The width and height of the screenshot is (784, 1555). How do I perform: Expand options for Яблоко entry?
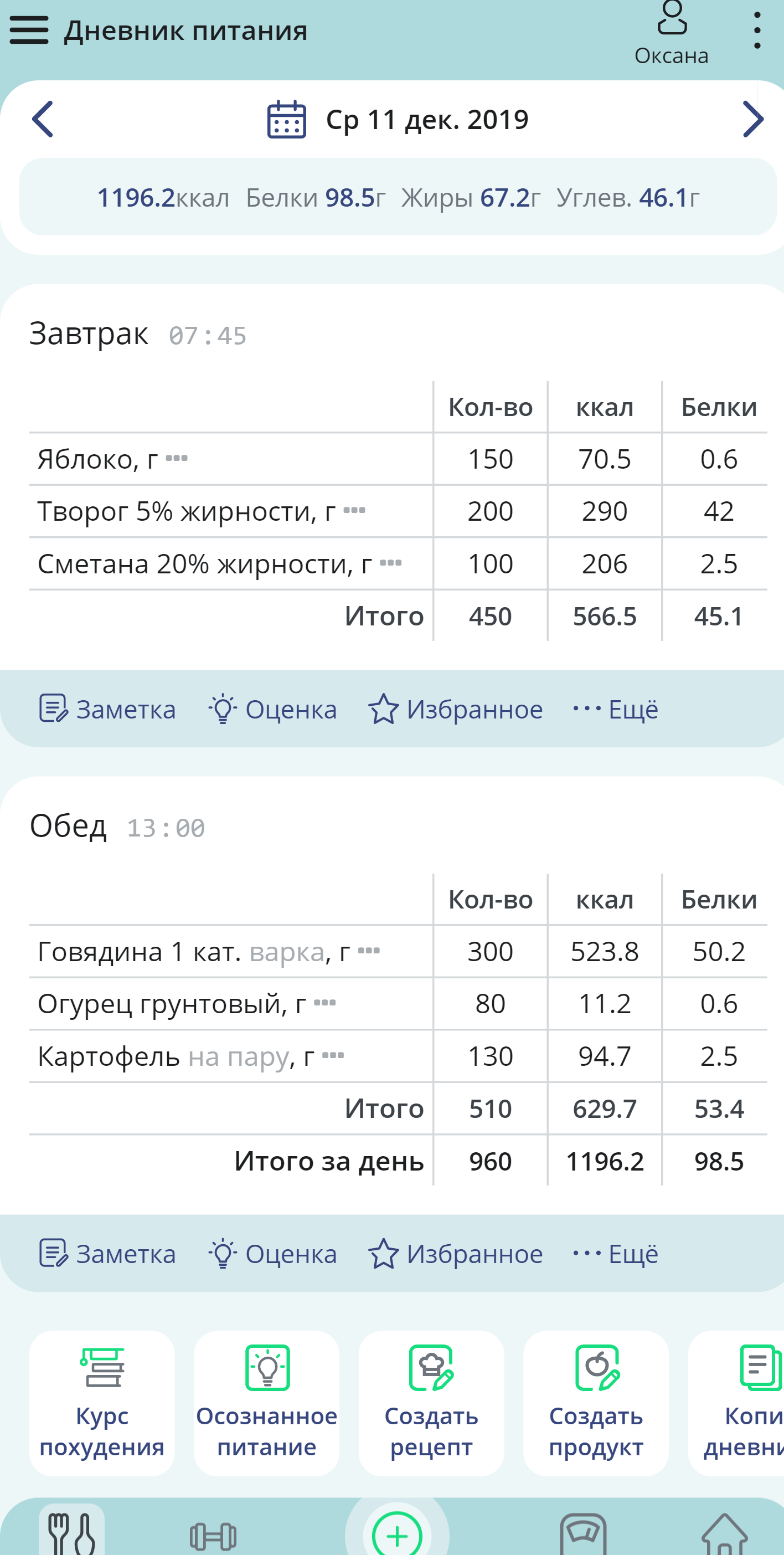(x=177, y=458)
